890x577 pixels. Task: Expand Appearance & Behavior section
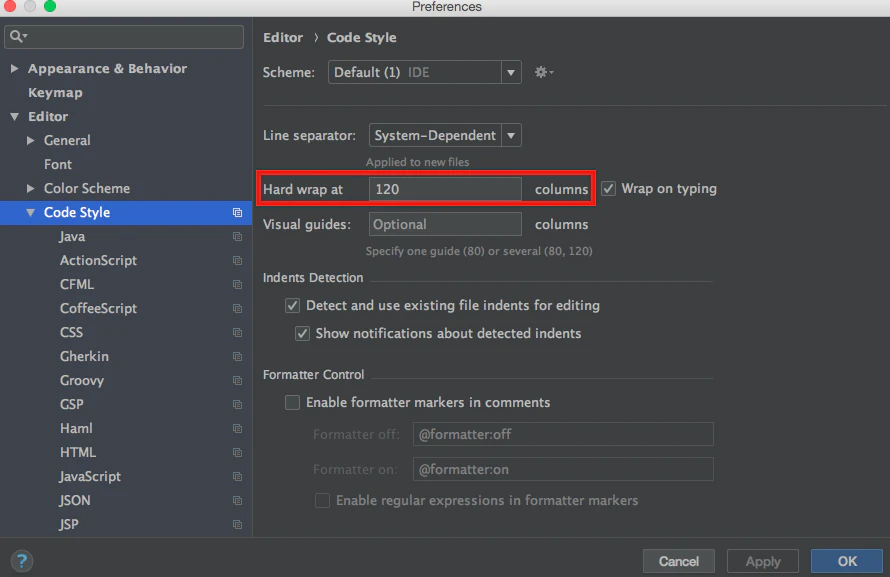(x=15, y=69)
